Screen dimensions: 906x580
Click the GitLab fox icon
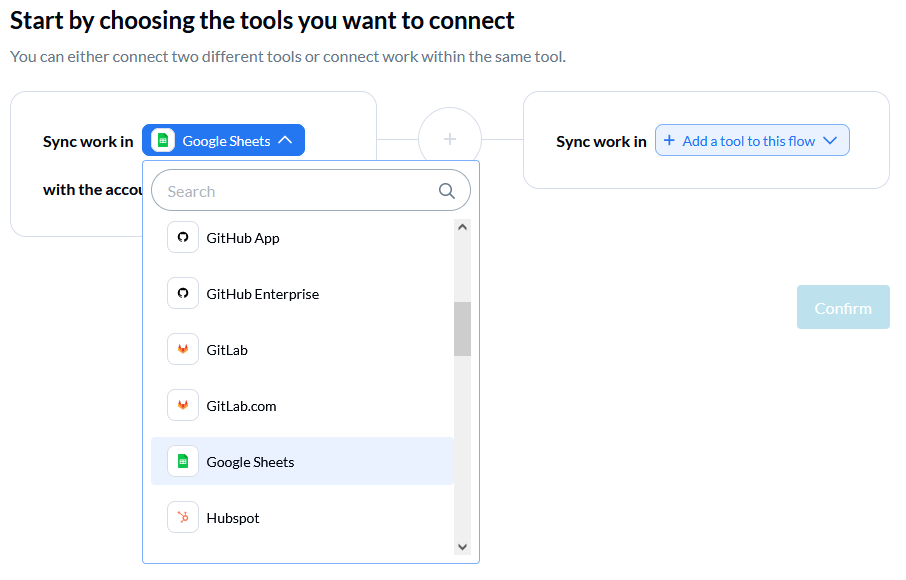[x=183, y=350]
